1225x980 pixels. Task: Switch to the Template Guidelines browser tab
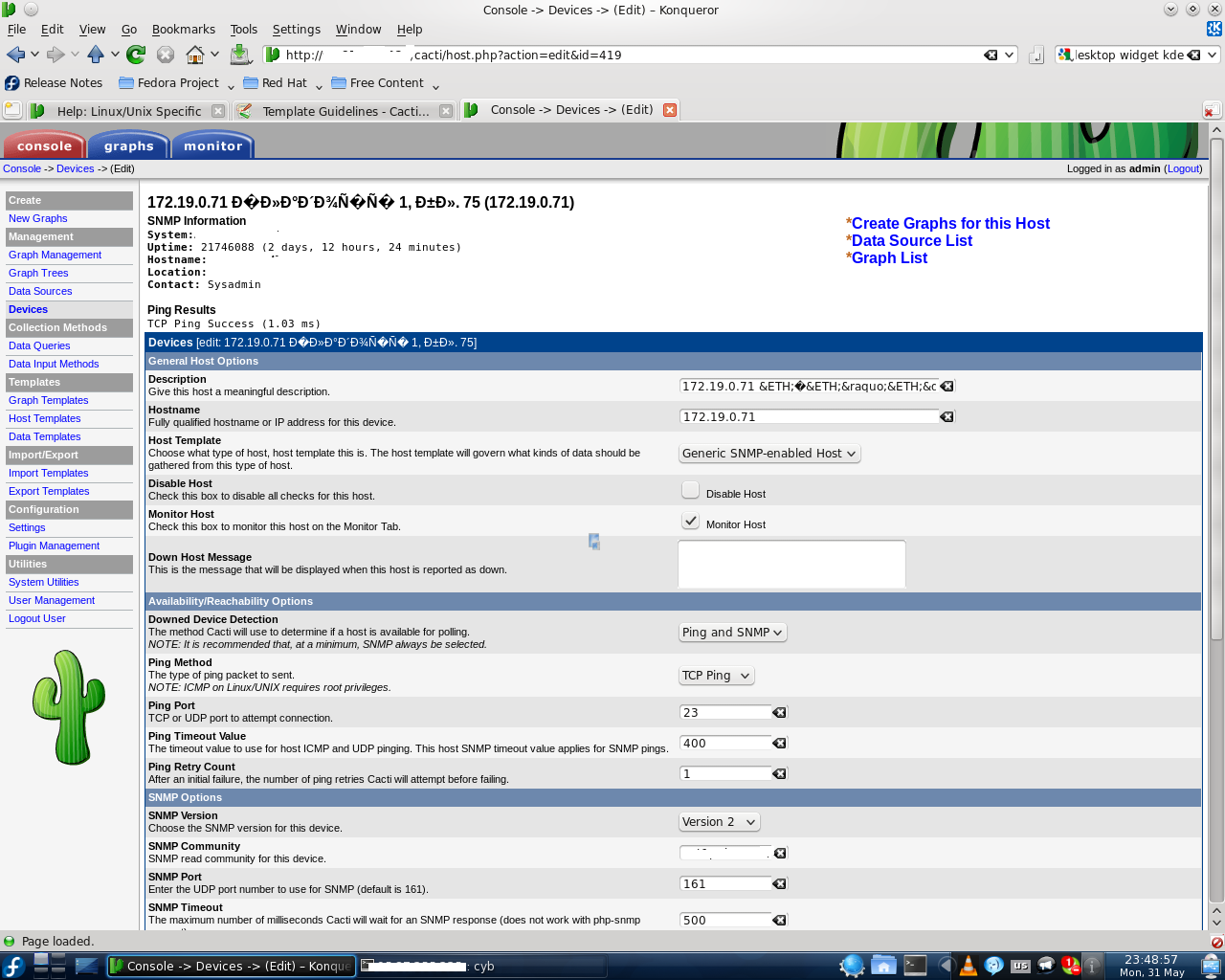[x=345, y=111]
